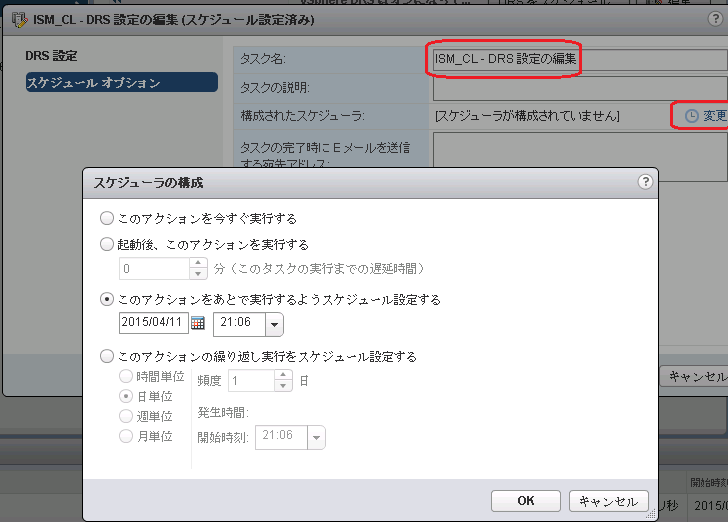728x522 pixels.
Task: Open the DRS 設定 section
Action: [51, 56]
